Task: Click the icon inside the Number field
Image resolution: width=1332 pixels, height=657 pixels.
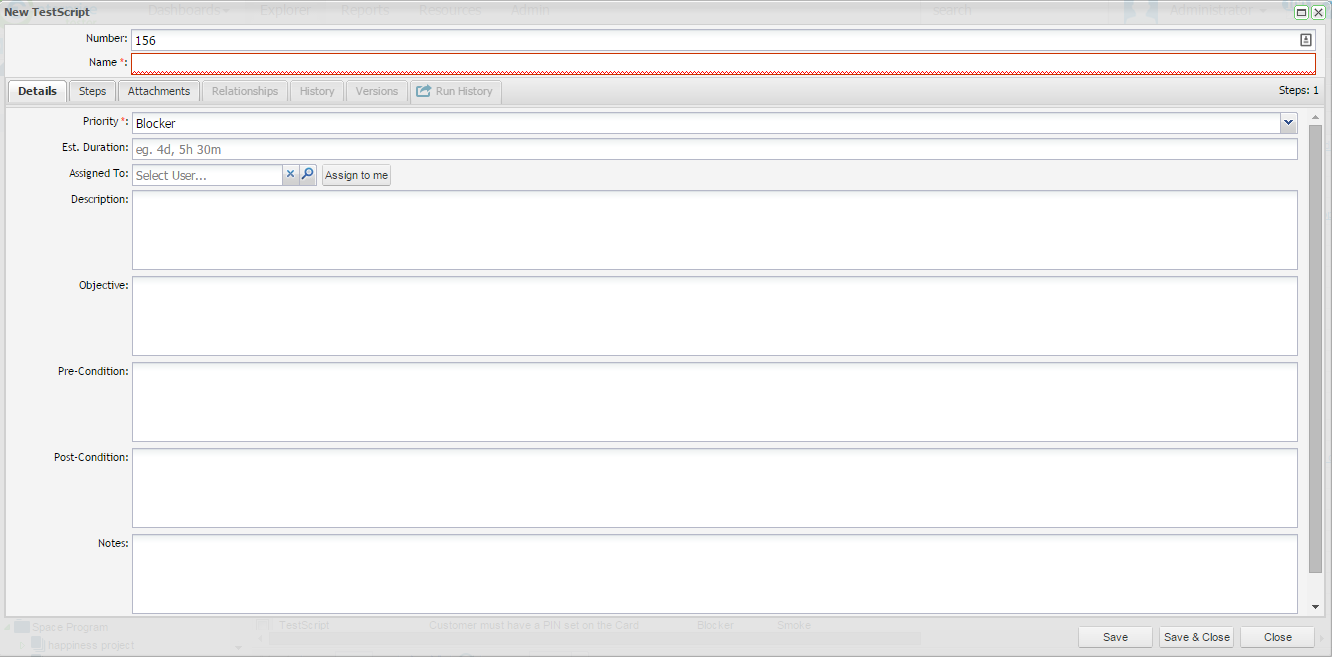Action: (x=1305, y=40)
